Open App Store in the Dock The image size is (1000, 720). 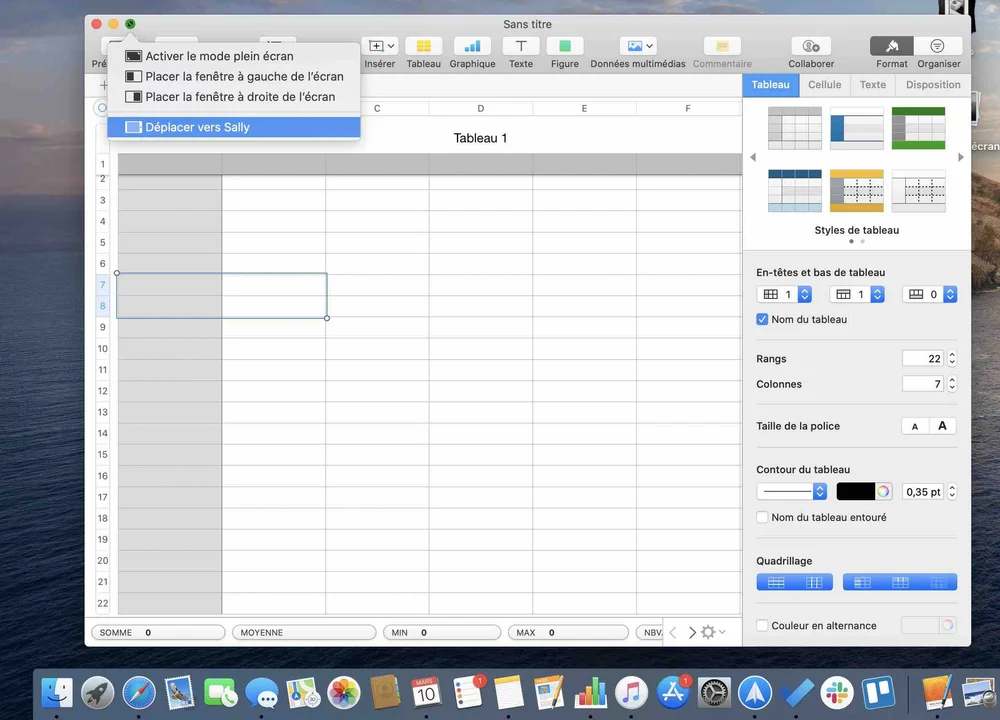click(x=673, y=693)
